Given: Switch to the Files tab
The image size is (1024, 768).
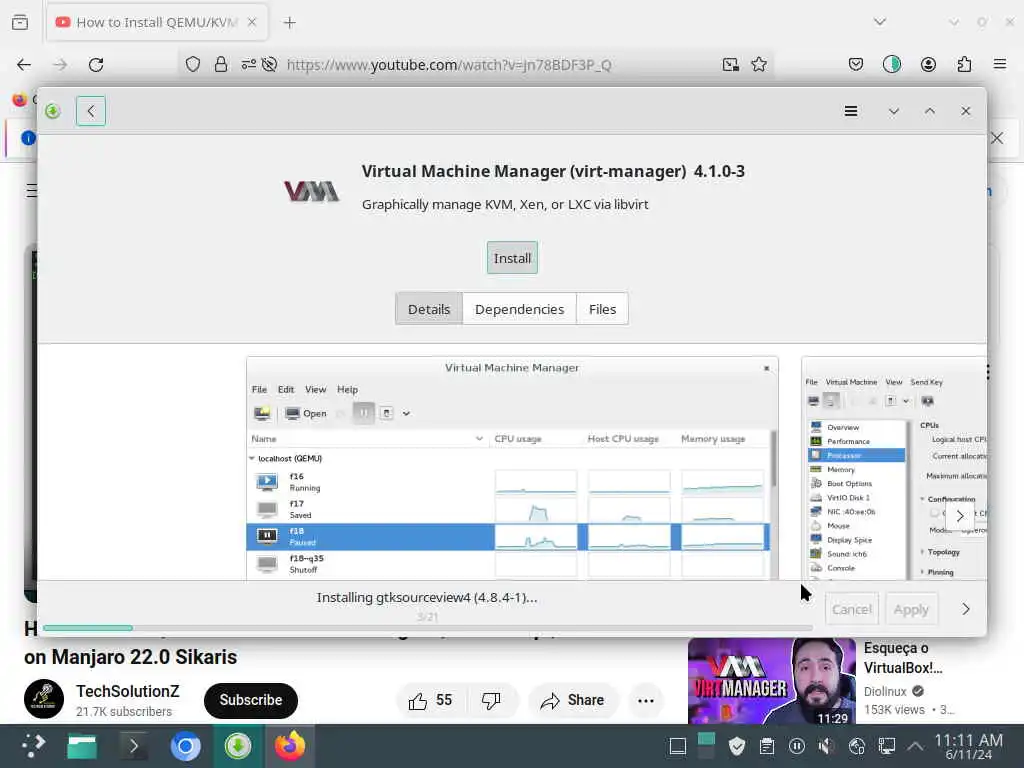Looking at the screenshot, I should pyautogui.click(x=602, y=309).
